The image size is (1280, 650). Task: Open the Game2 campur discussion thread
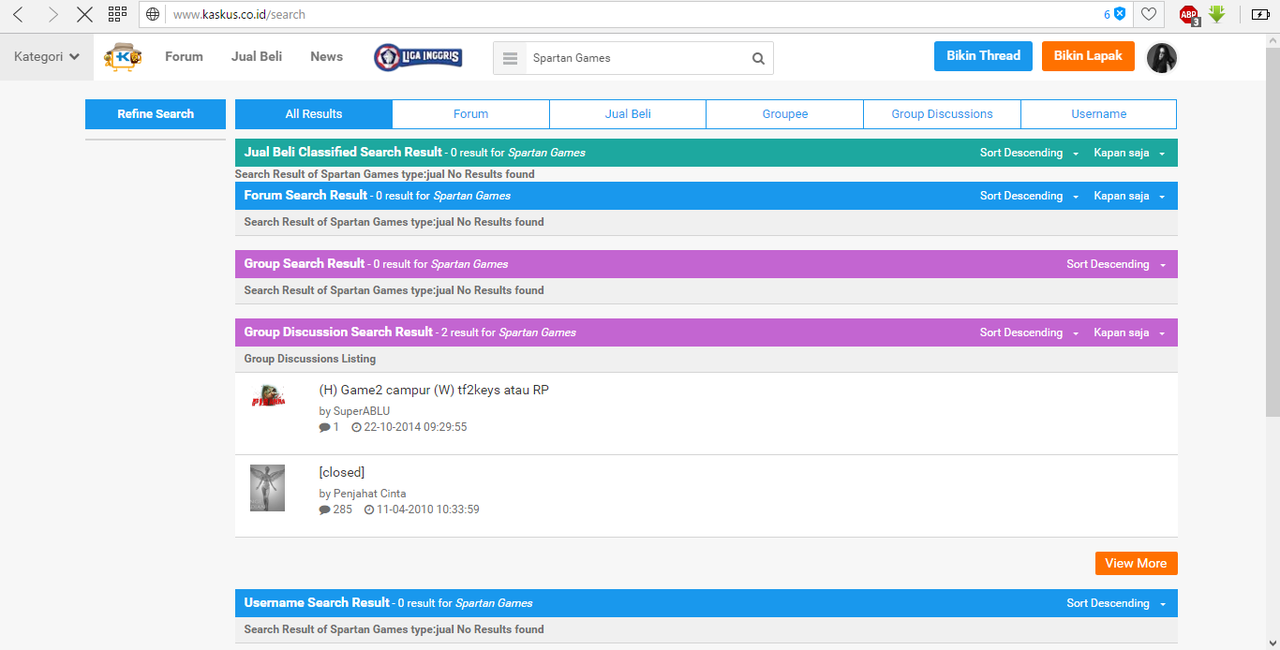pyautogui.click(x=433, y=390)
